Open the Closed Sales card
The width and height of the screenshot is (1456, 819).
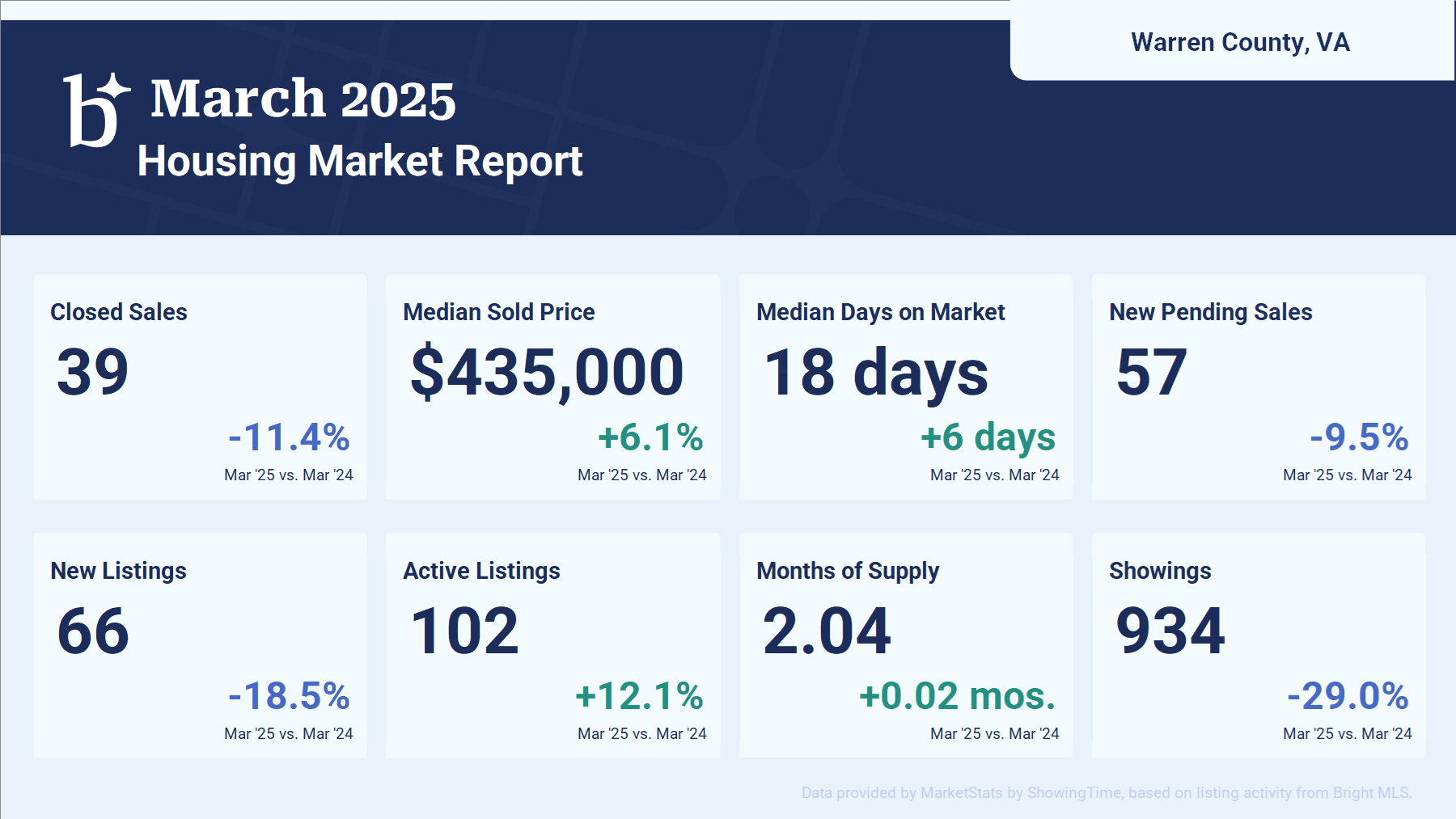coord(200,386)
